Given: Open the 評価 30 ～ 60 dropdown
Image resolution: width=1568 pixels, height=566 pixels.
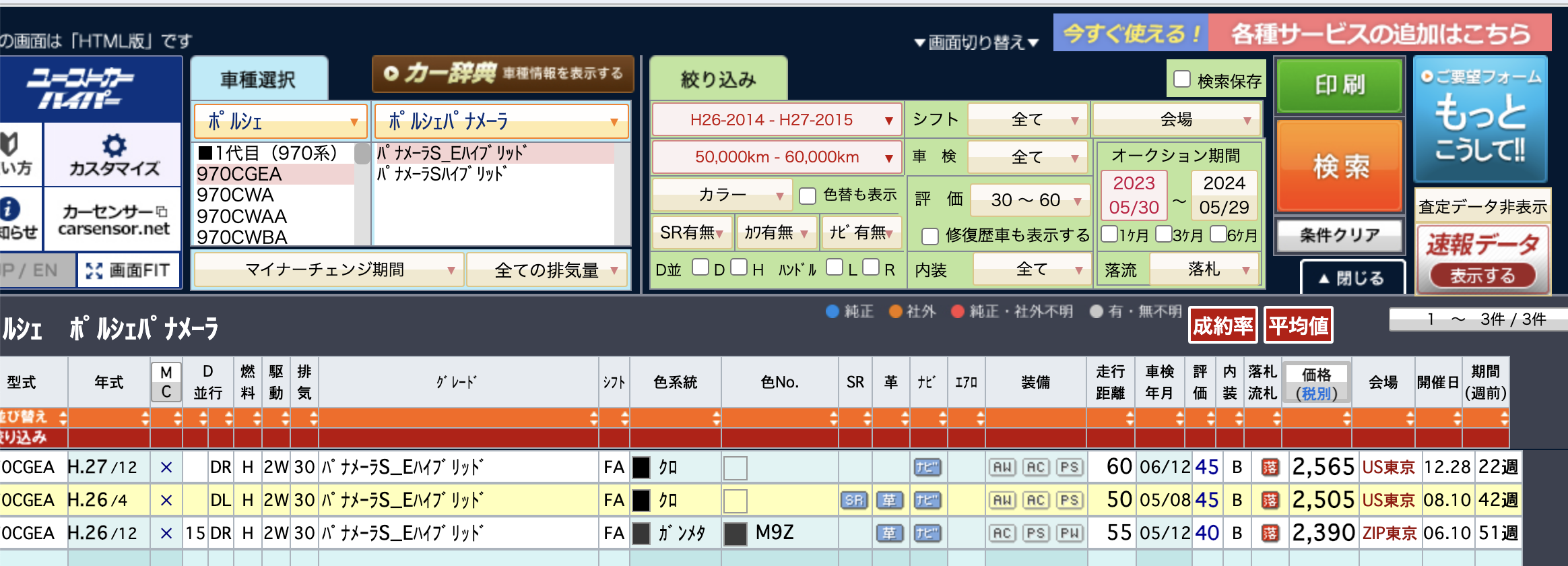Looking at the screenshot, I should point(1030,200).
